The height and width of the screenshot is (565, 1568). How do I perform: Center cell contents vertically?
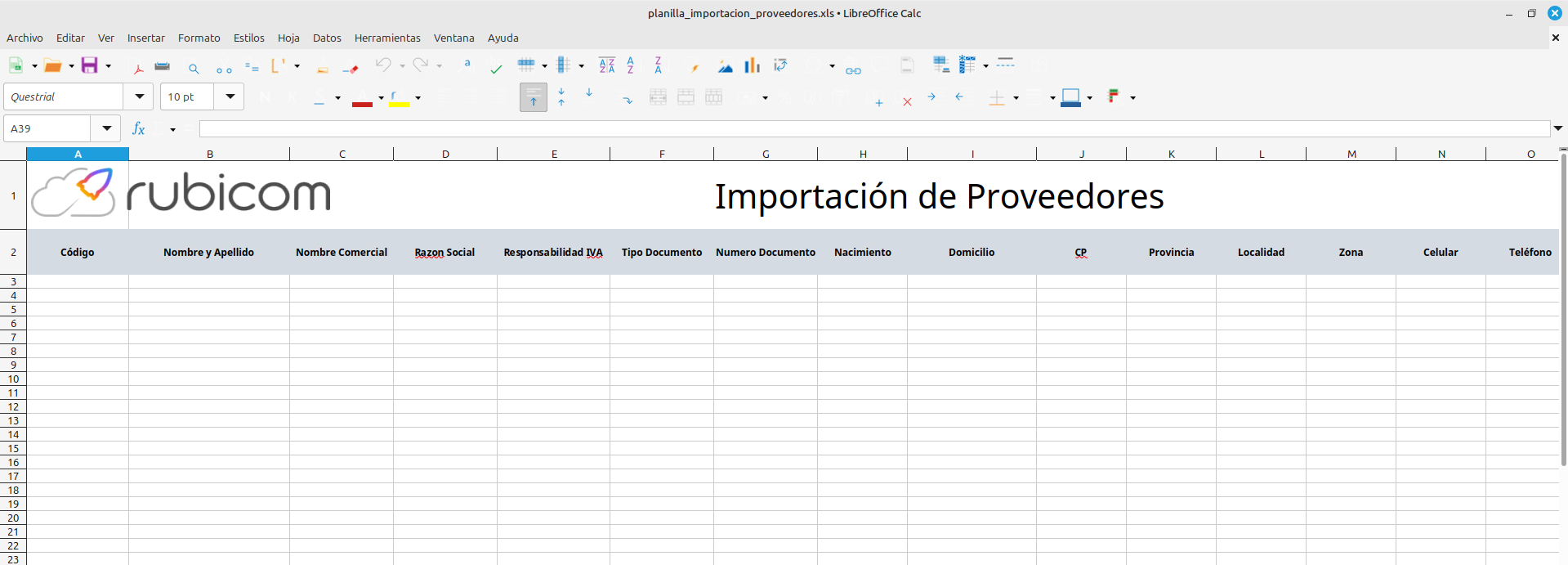point(561,97)
